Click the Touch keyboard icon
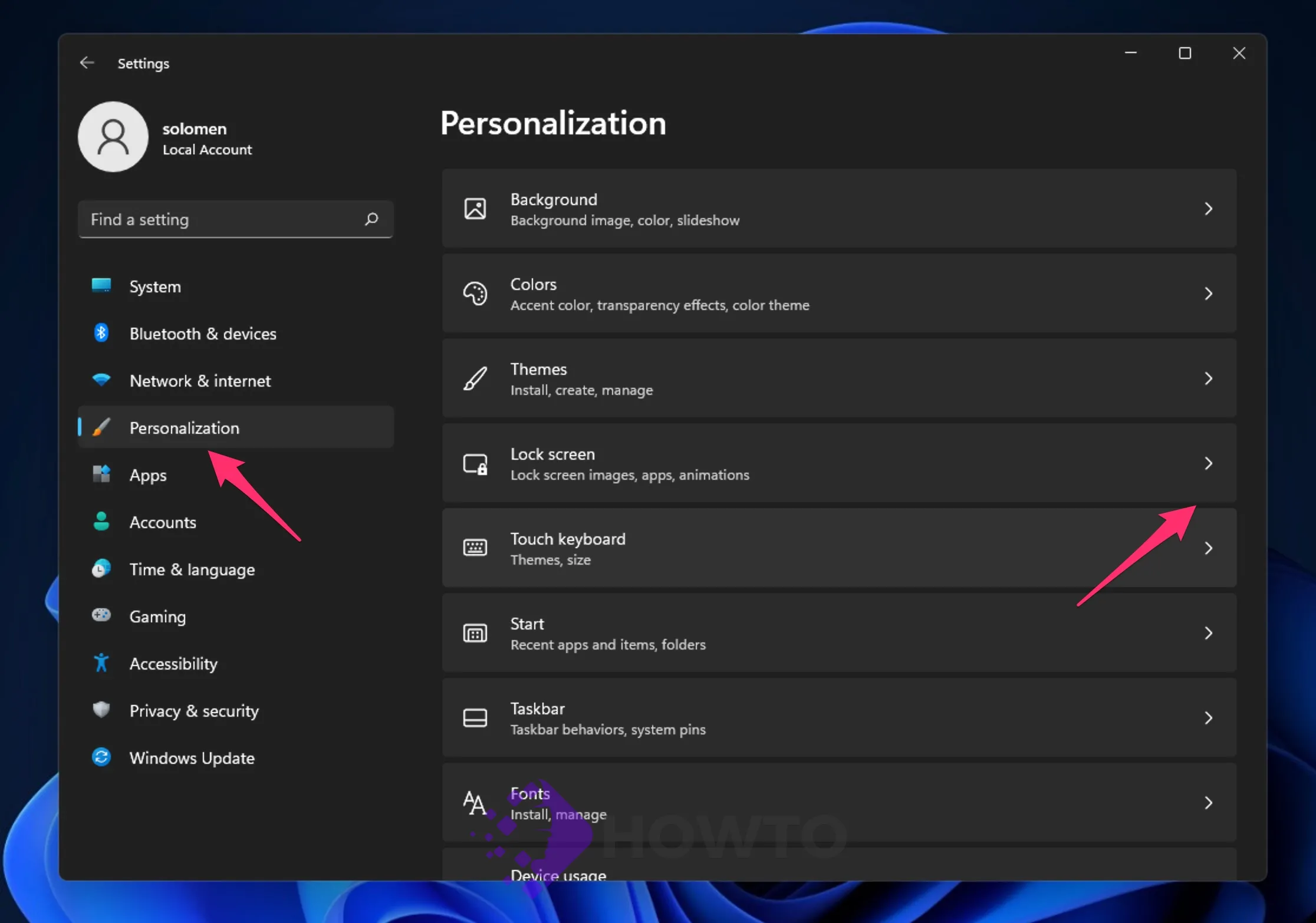Image resolution: width=1316 pixels, height=923 pixels. pos(475,548)
